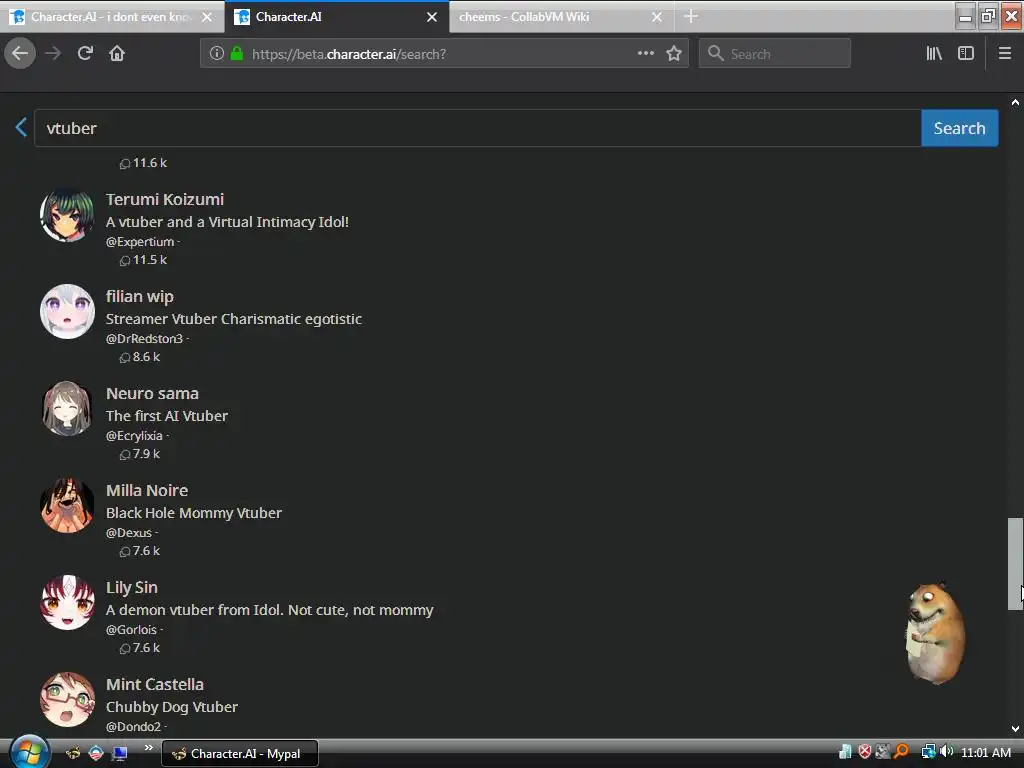1024x768 pixels.
Task: Open Mint Castella character name
Action: click(155, 684)
